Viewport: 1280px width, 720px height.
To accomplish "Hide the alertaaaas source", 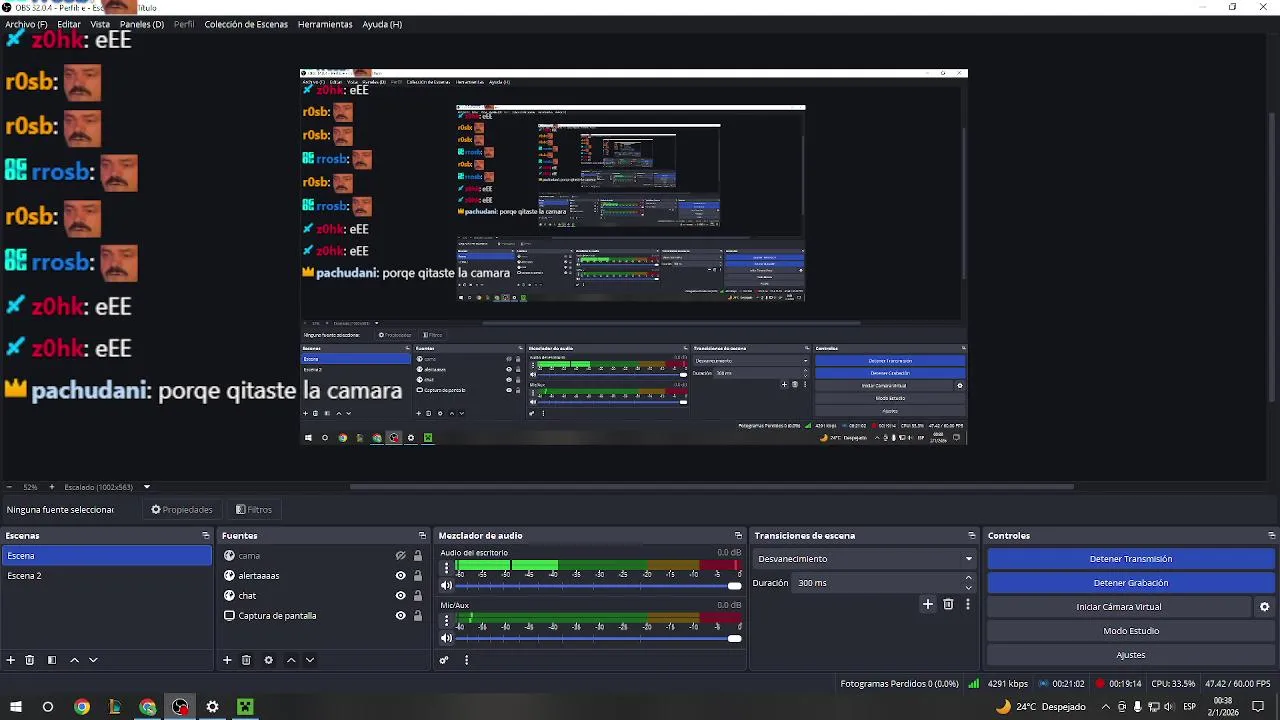I will [401, 576].
